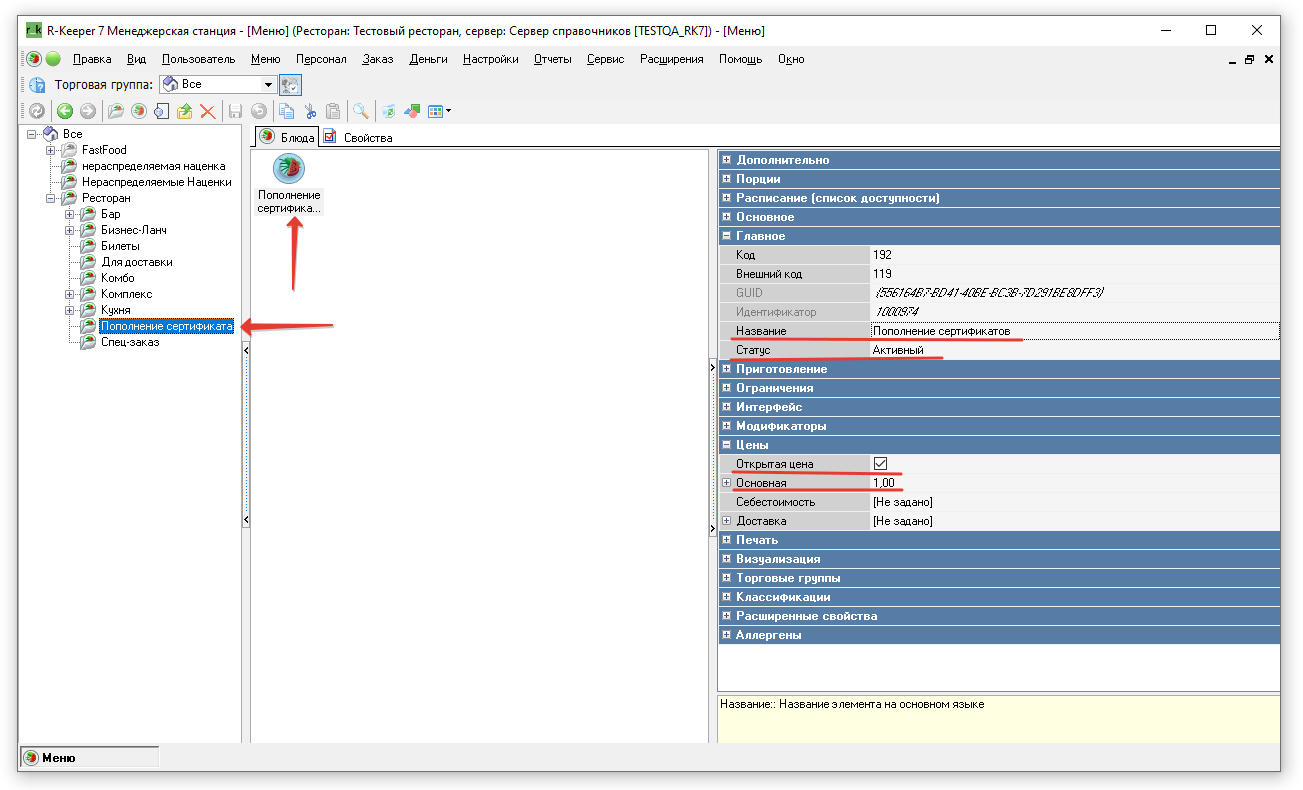Click the scissors cut icon
Viewport: 1303px width, 790px height.
pos(310,111)
